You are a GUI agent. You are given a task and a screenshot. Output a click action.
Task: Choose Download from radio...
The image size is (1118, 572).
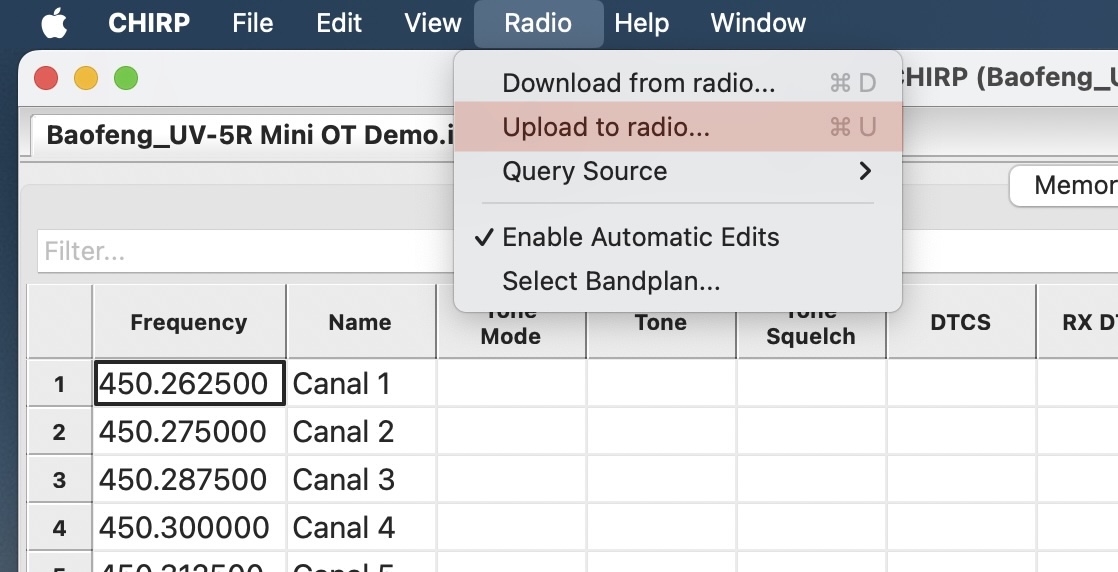678,83
